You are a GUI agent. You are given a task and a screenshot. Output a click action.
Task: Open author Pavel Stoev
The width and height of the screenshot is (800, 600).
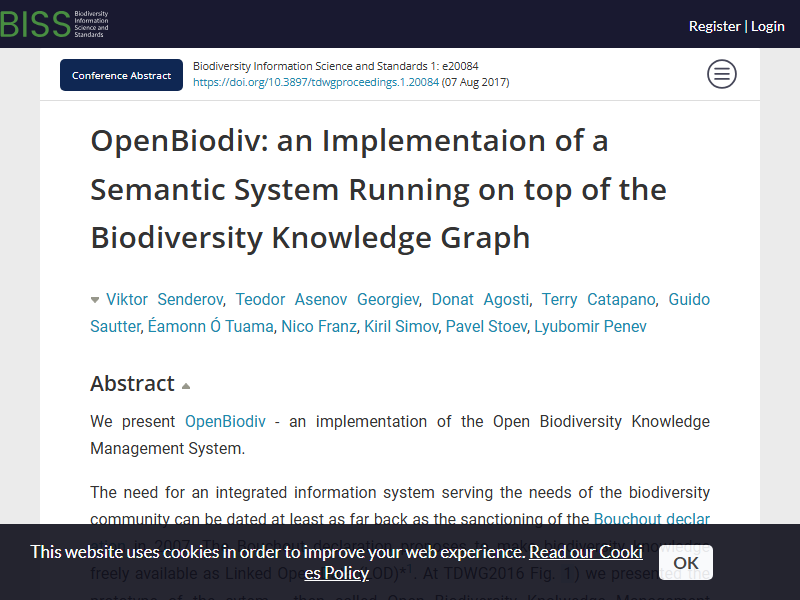[486, 326]
